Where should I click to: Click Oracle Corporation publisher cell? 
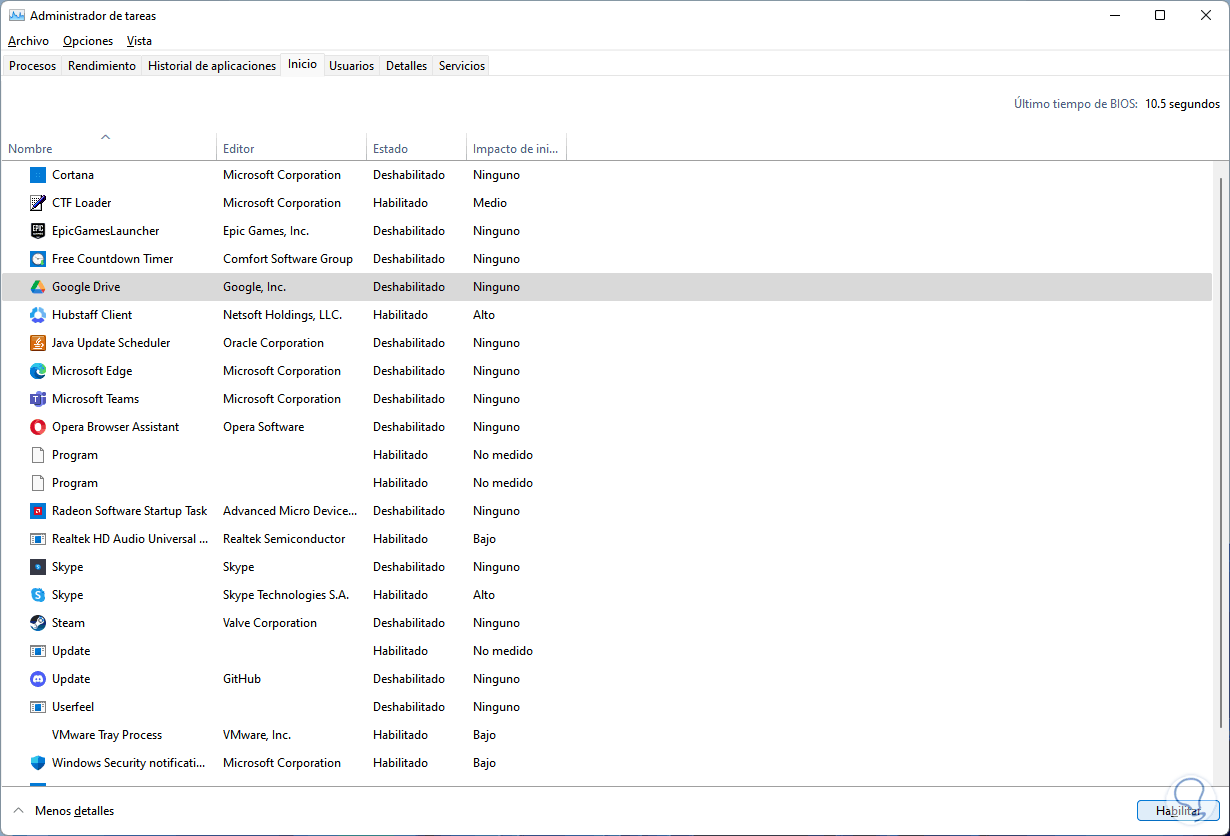pos(273,343)
